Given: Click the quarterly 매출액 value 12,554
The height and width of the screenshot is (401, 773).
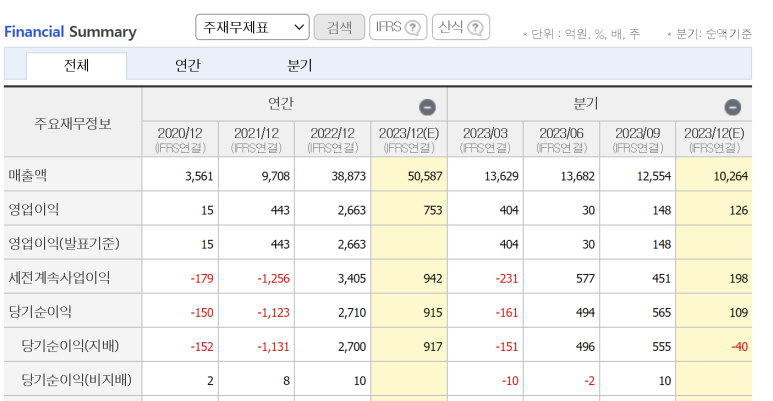Looking at the screenshot, I should pos(654,176).
